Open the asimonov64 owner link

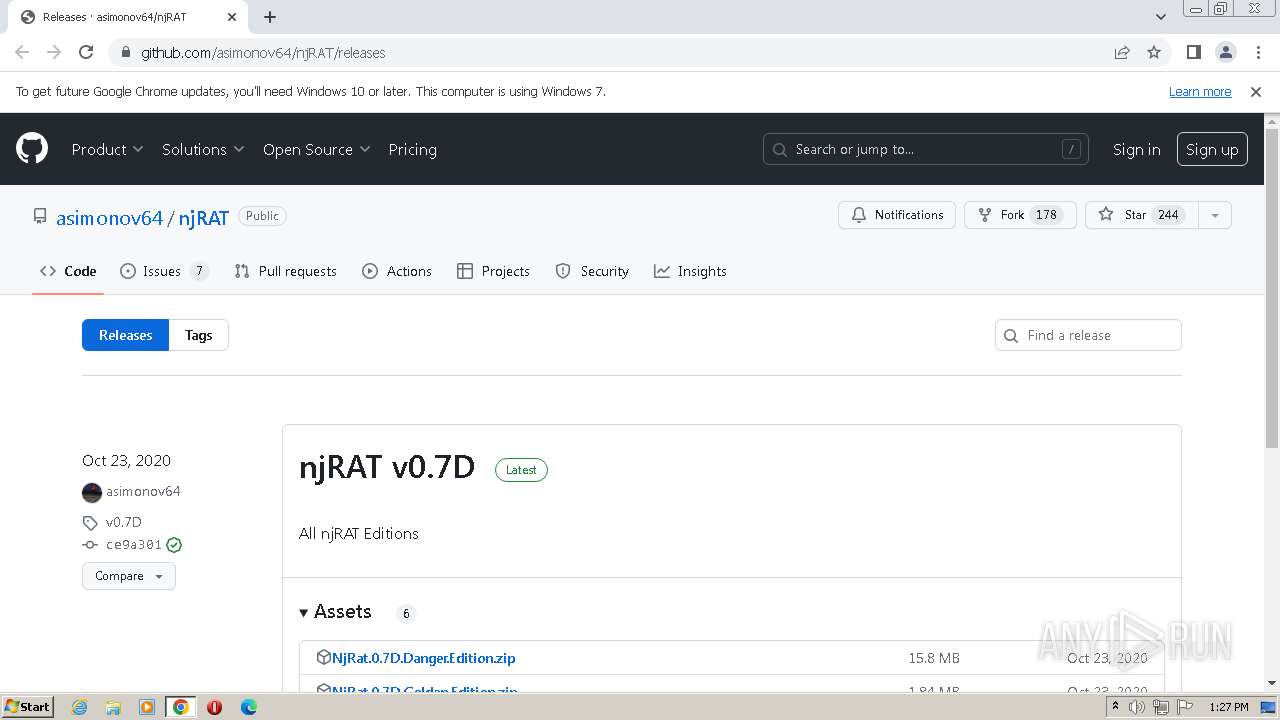pos(109,217)
